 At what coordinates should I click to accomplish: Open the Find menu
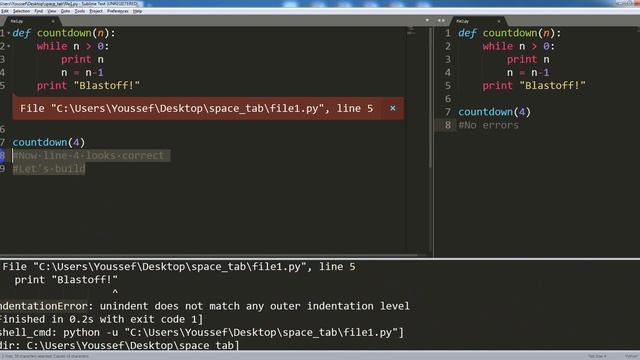click(x=38, y=11)
